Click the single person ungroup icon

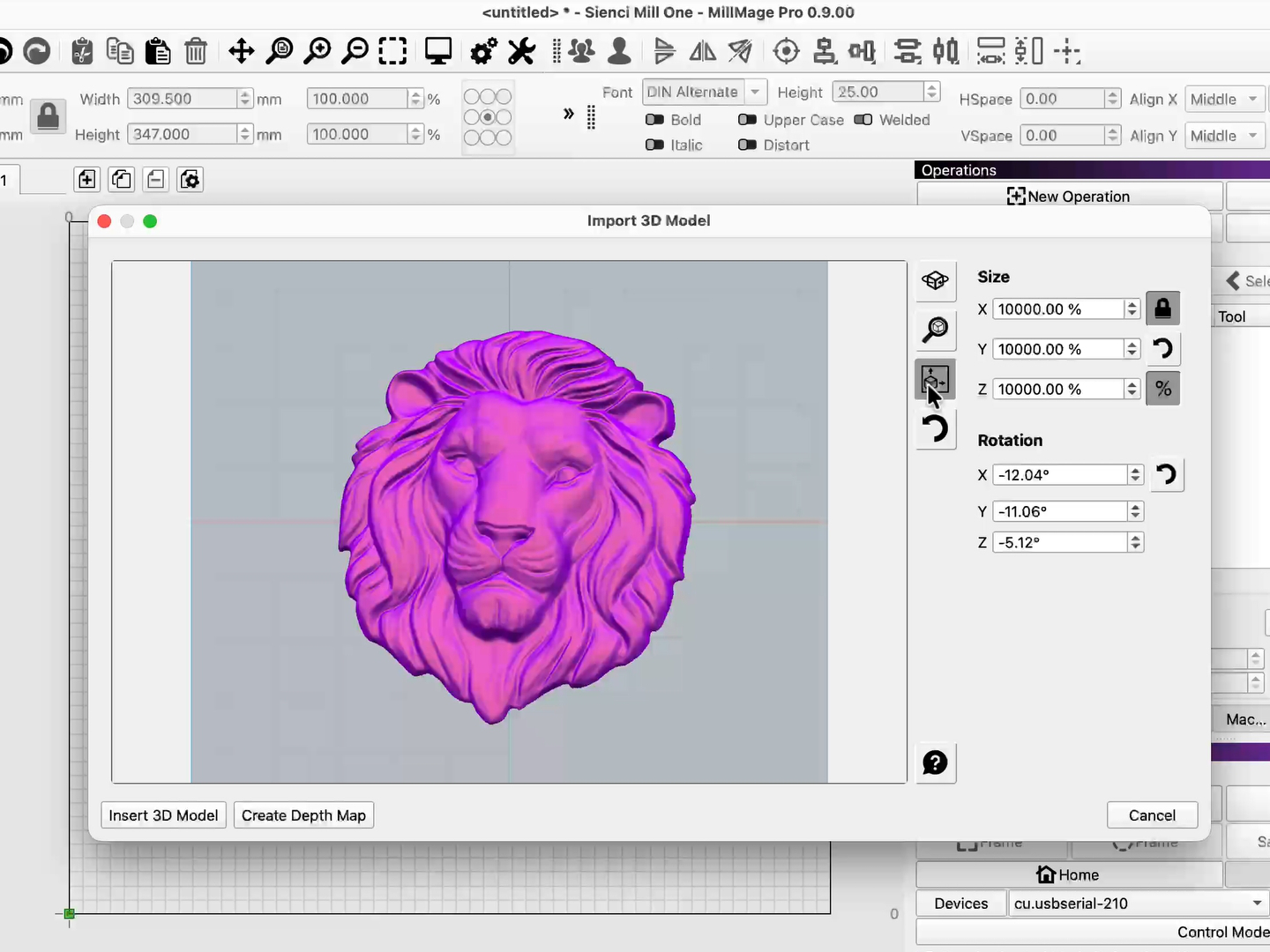point(620,52)
